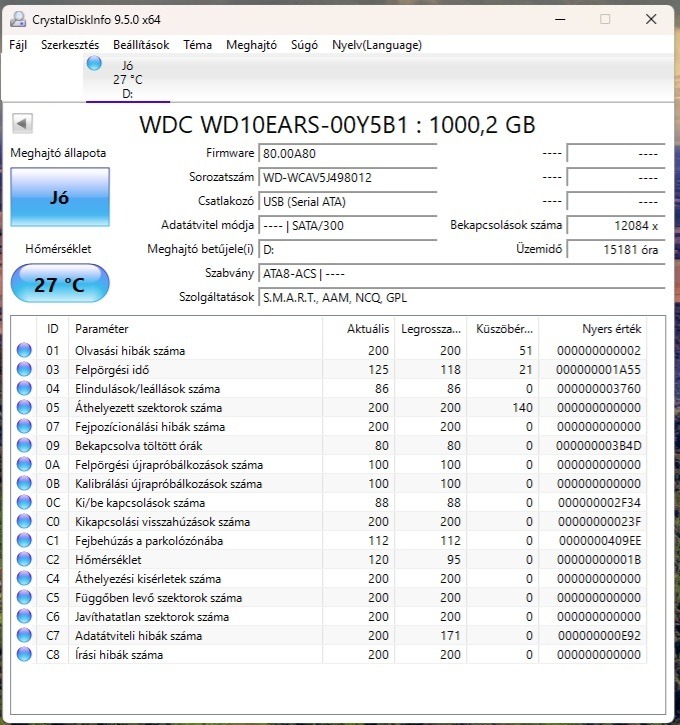Click the ID column header
680x725 pixels.
52,329
